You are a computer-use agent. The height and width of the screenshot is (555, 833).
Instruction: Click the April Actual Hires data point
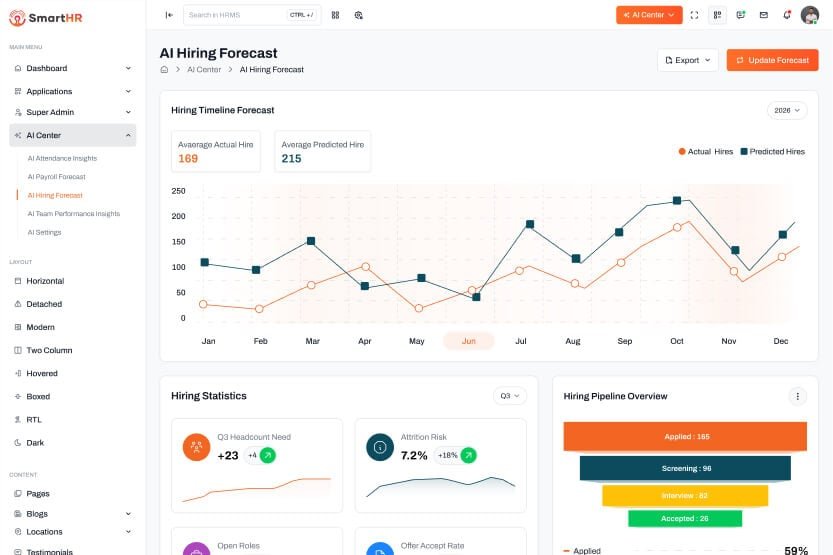point(366,267)
